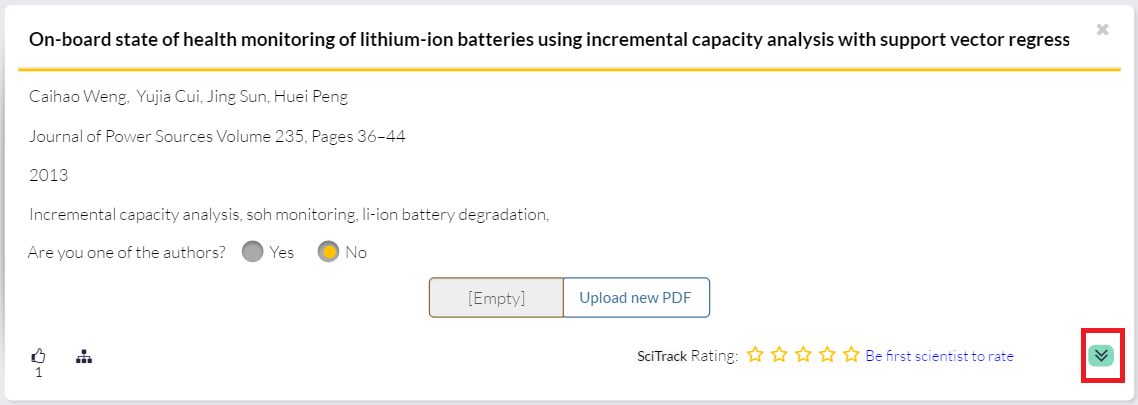Rate the paper five stars

coord(851,355)
